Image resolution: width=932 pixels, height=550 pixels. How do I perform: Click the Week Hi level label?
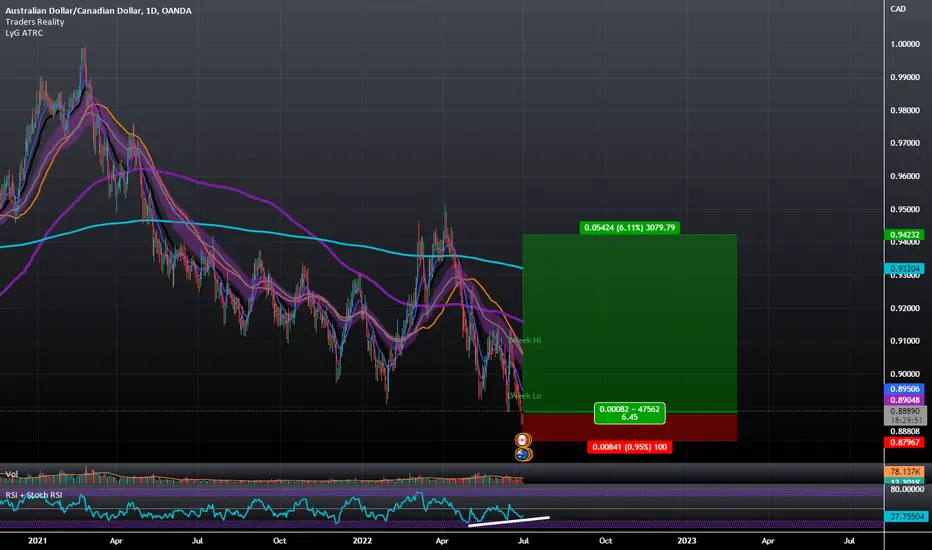point(525,341)
